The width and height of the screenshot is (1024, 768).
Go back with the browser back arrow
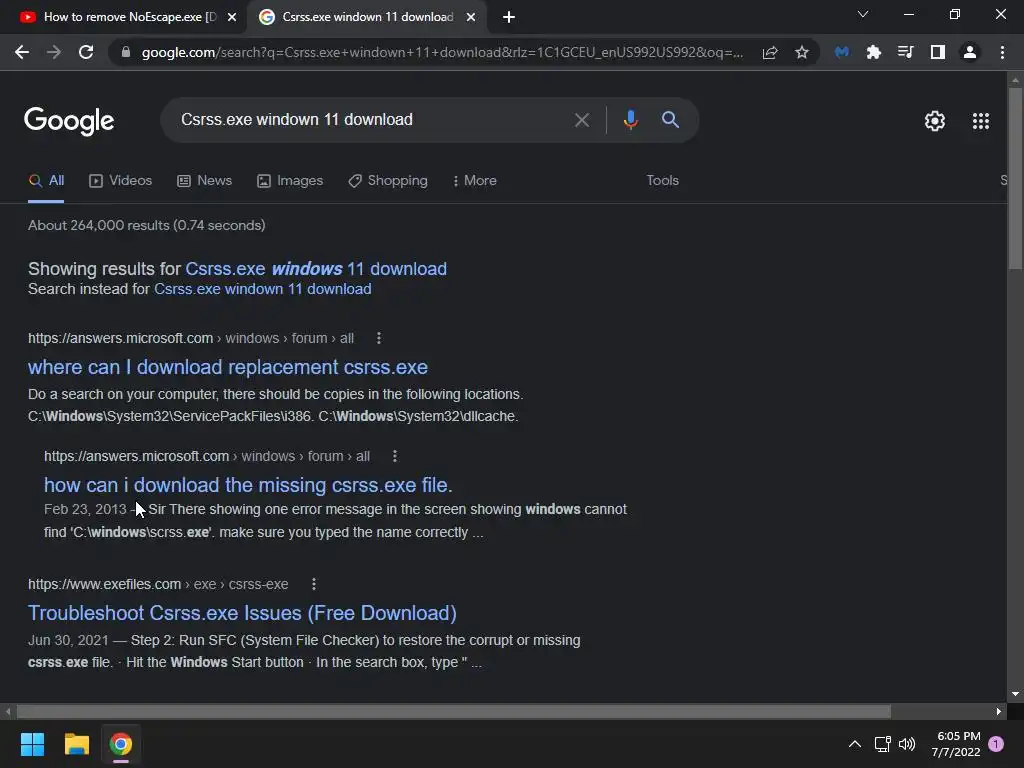22,52
